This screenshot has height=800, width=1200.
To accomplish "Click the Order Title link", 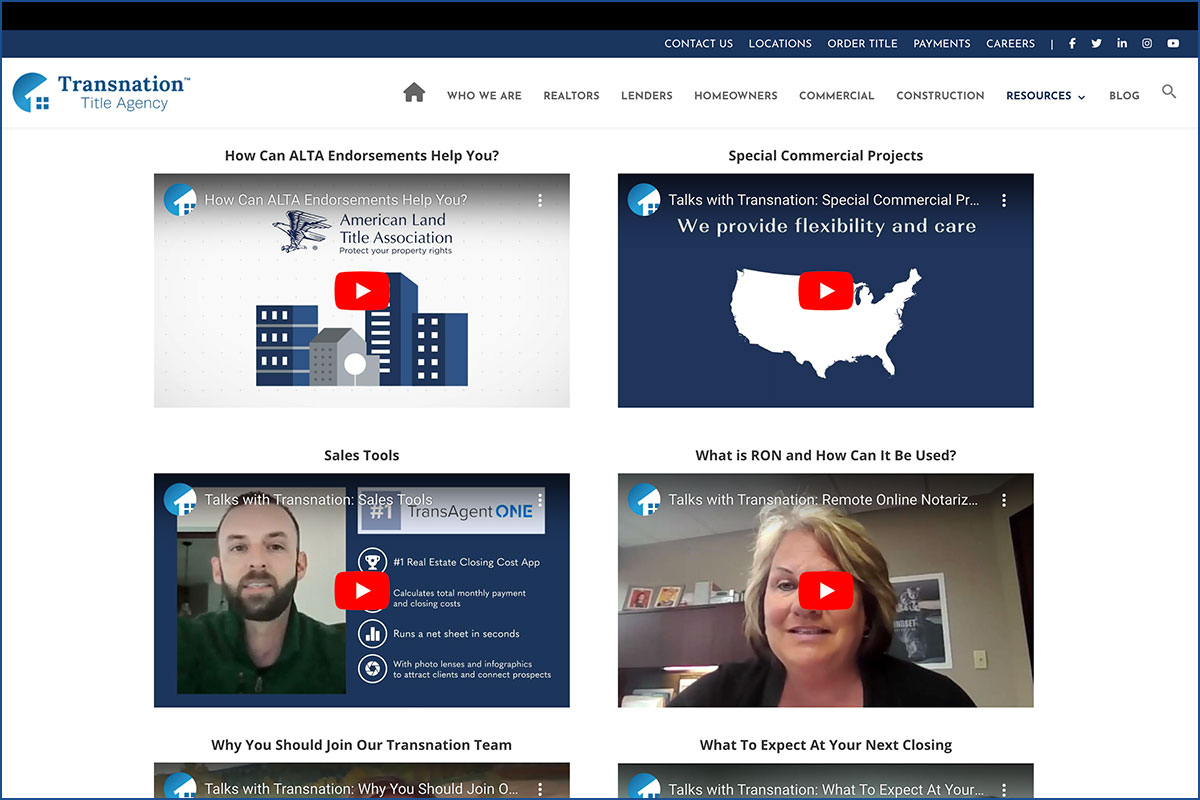I will [862, 44].
